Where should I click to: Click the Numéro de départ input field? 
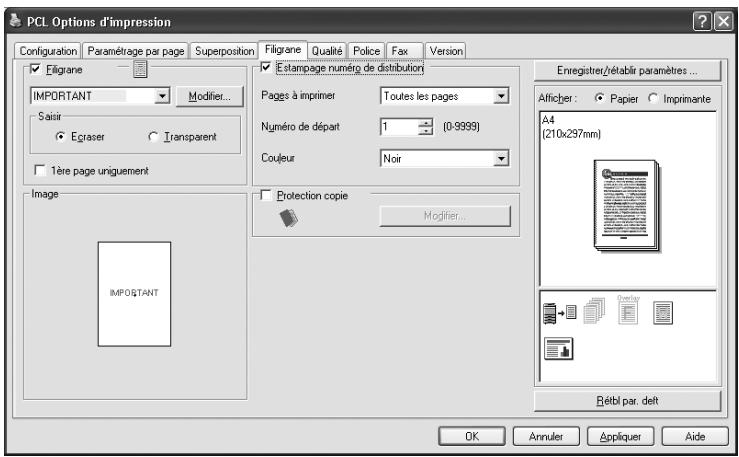coord(399,126)
